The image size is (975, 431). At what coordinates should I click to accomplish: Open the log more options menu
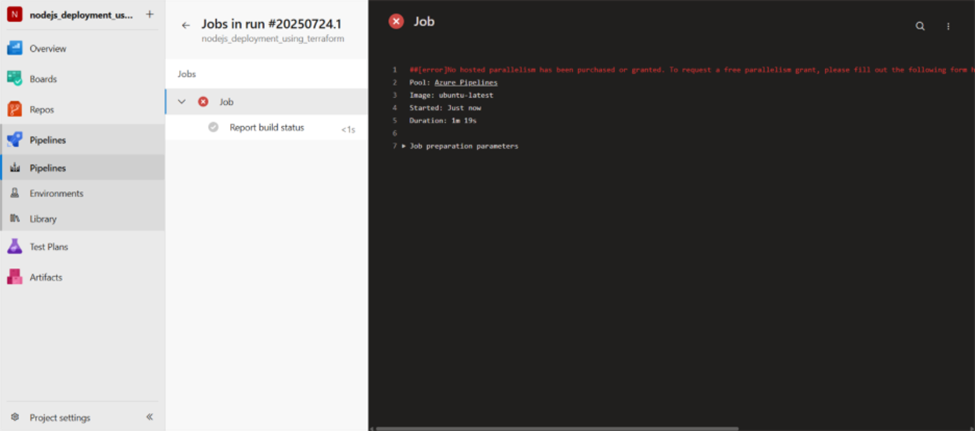pos(948,26)
